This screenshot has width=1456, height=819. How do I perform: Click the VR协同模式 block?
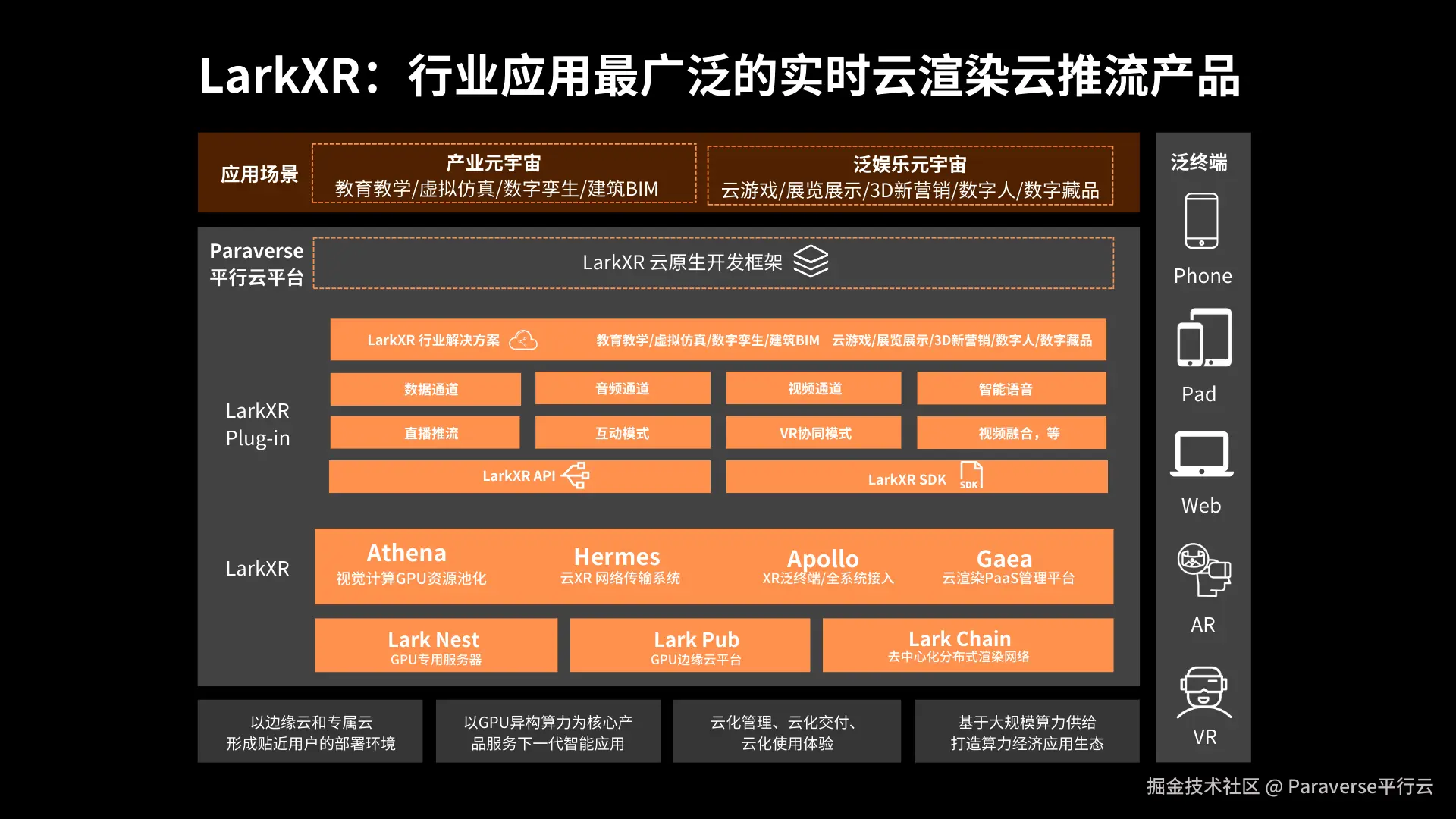tap(814, 433)
